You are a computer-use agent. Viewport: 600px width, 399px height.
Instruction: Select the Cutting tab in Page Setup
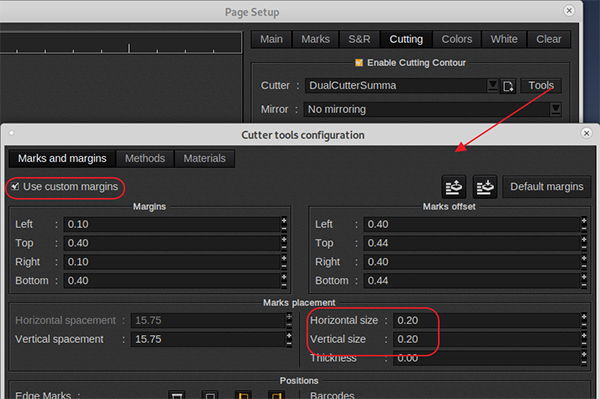coord(406,39)
